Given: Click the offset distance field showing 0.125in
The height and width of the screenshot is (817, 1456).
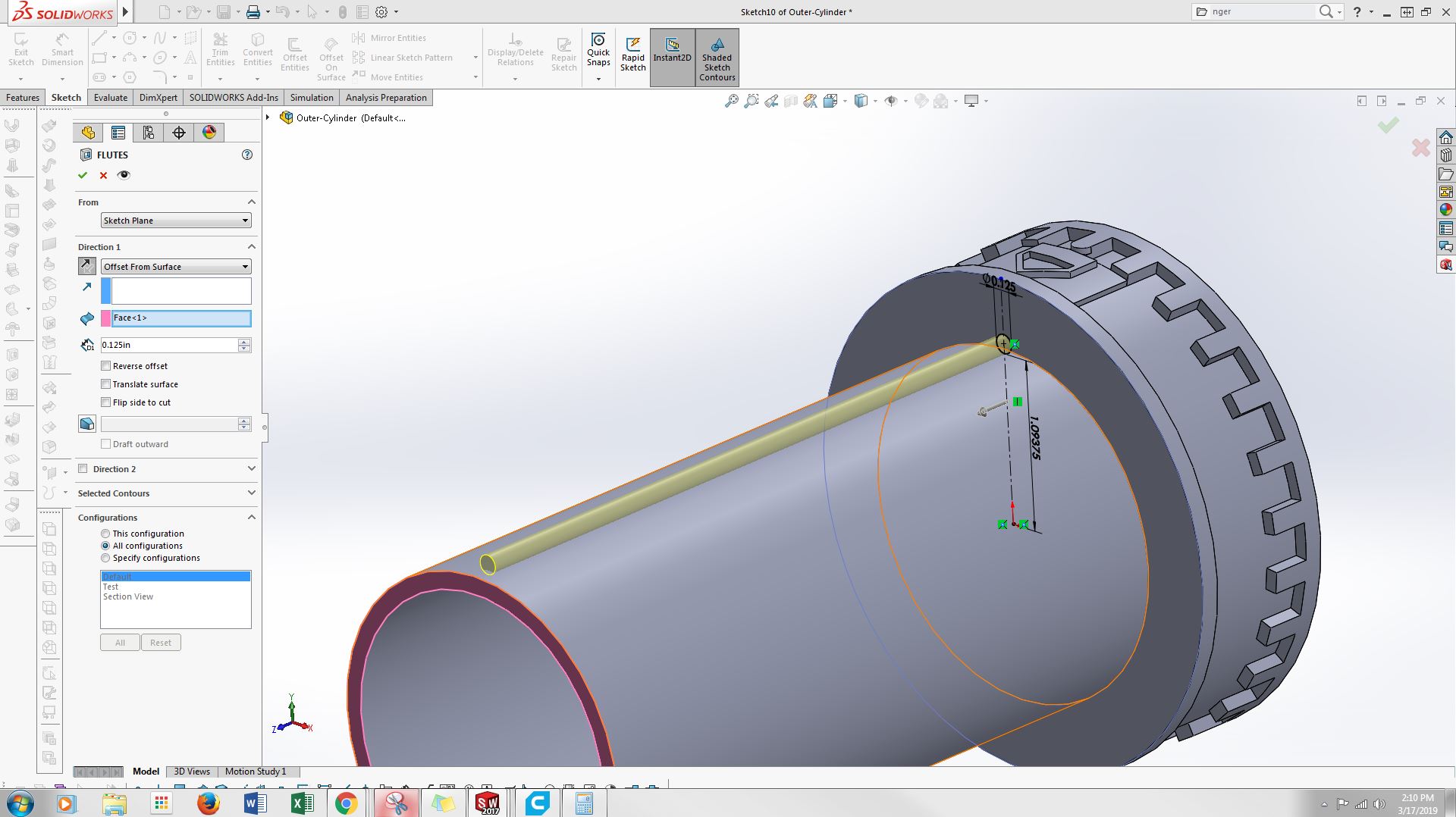Looking at the screenshot, I should click(169, 345).
